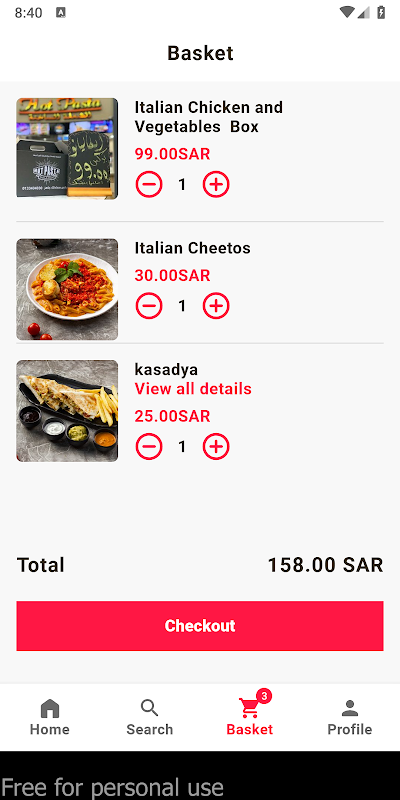The height and width of the screenshot is (800, 400).
Task: Tap the basket badge showing 3 items
Action: coord(264,695)
